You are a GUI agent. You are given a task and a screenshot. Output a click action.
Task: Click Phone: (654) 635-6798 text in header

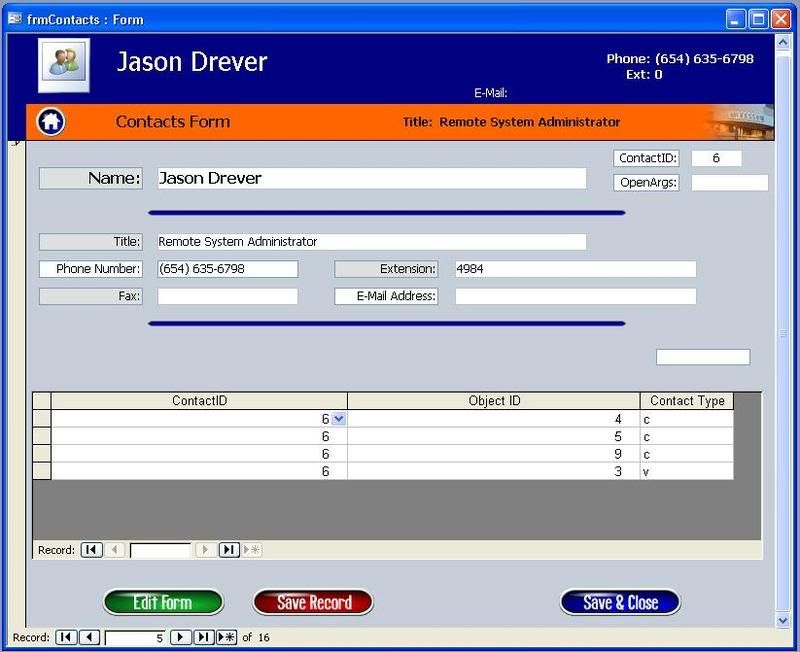click(680, 59)
